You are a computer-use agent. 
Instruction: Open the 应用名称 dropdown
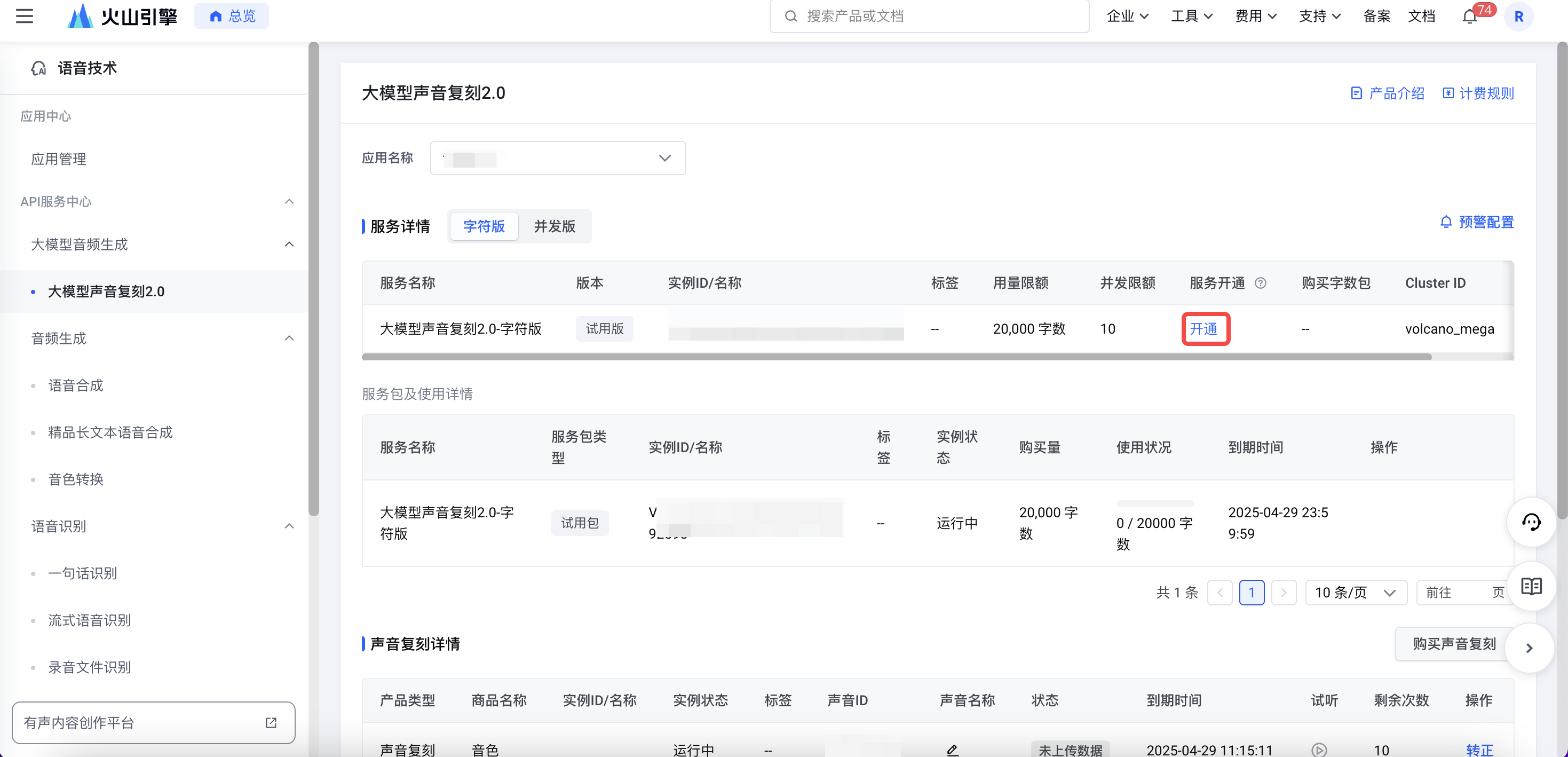pyautogui.click(x=558, y=157)
